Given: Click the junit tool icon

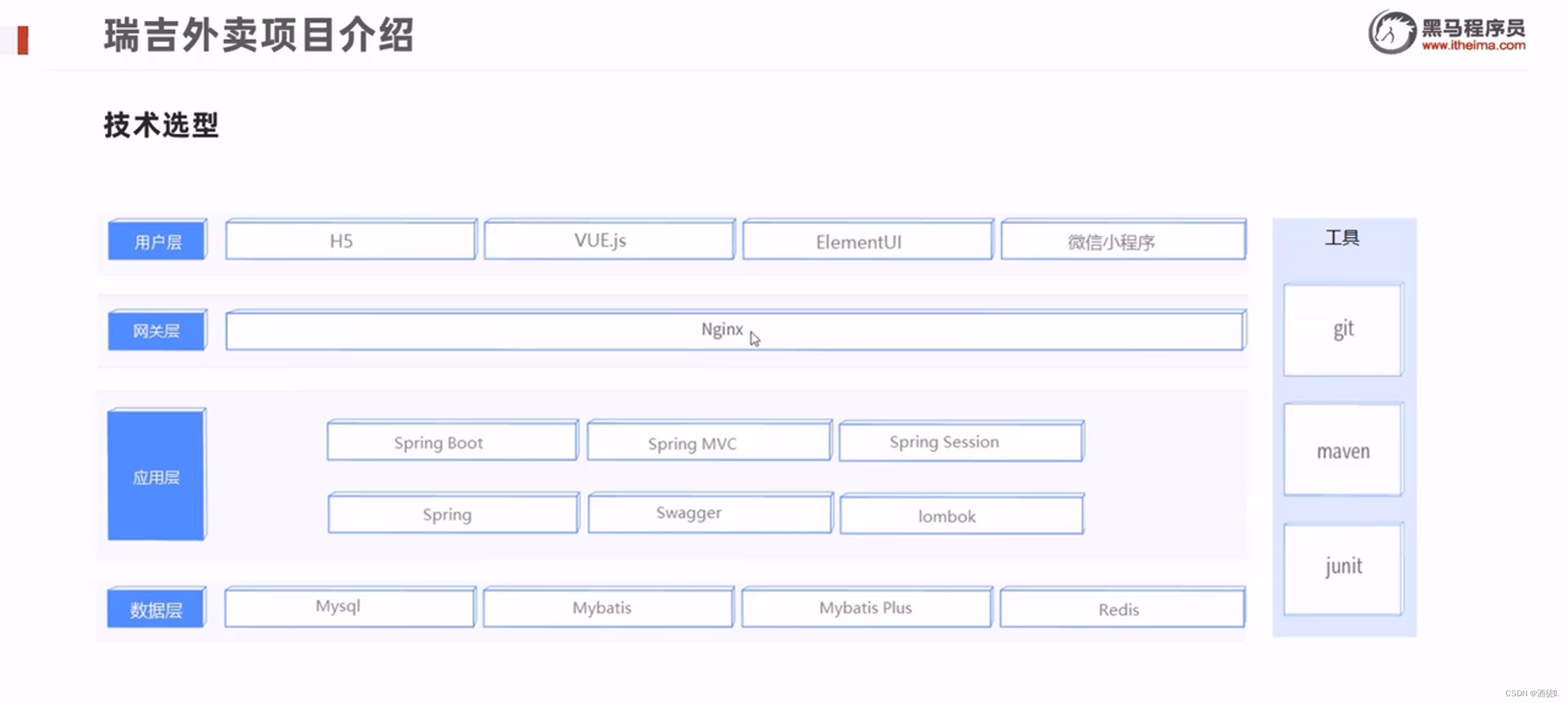Looking at the screenshot, I should click(x=1343, y=566).
